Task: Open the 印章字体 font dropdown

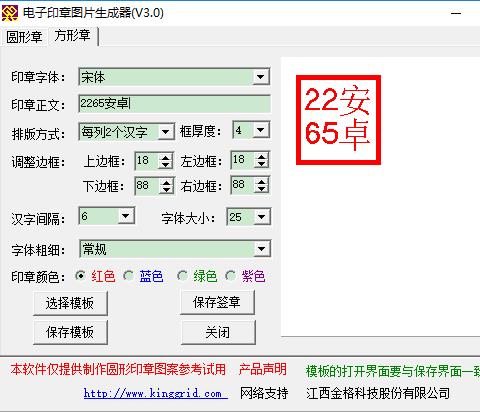Action: 260,77
